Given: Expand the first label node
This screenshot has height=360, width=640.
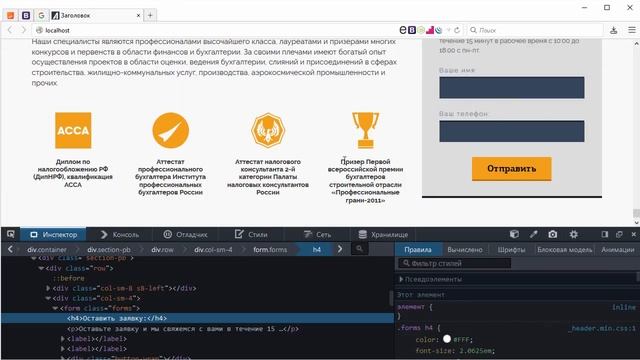Looking at the screenshot, I should [62, 339].
